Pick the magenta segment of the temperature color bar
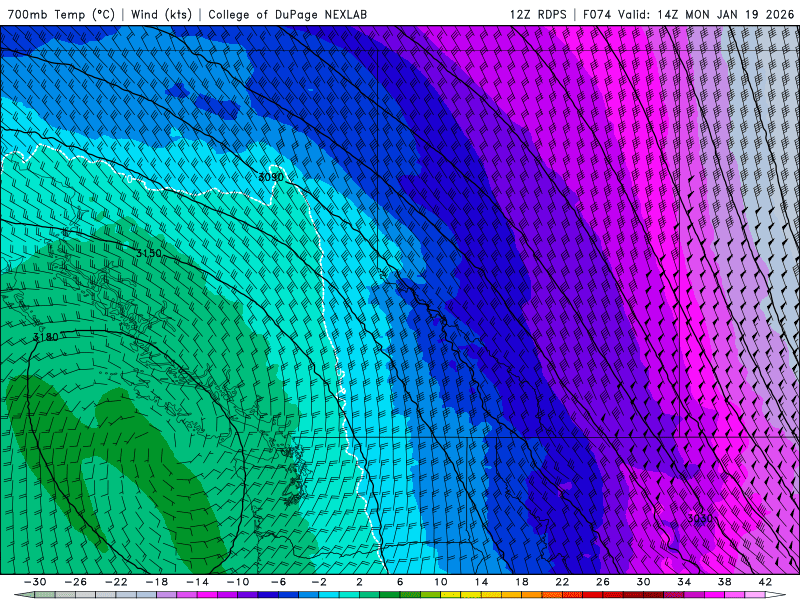 click(x=208, y=595)
